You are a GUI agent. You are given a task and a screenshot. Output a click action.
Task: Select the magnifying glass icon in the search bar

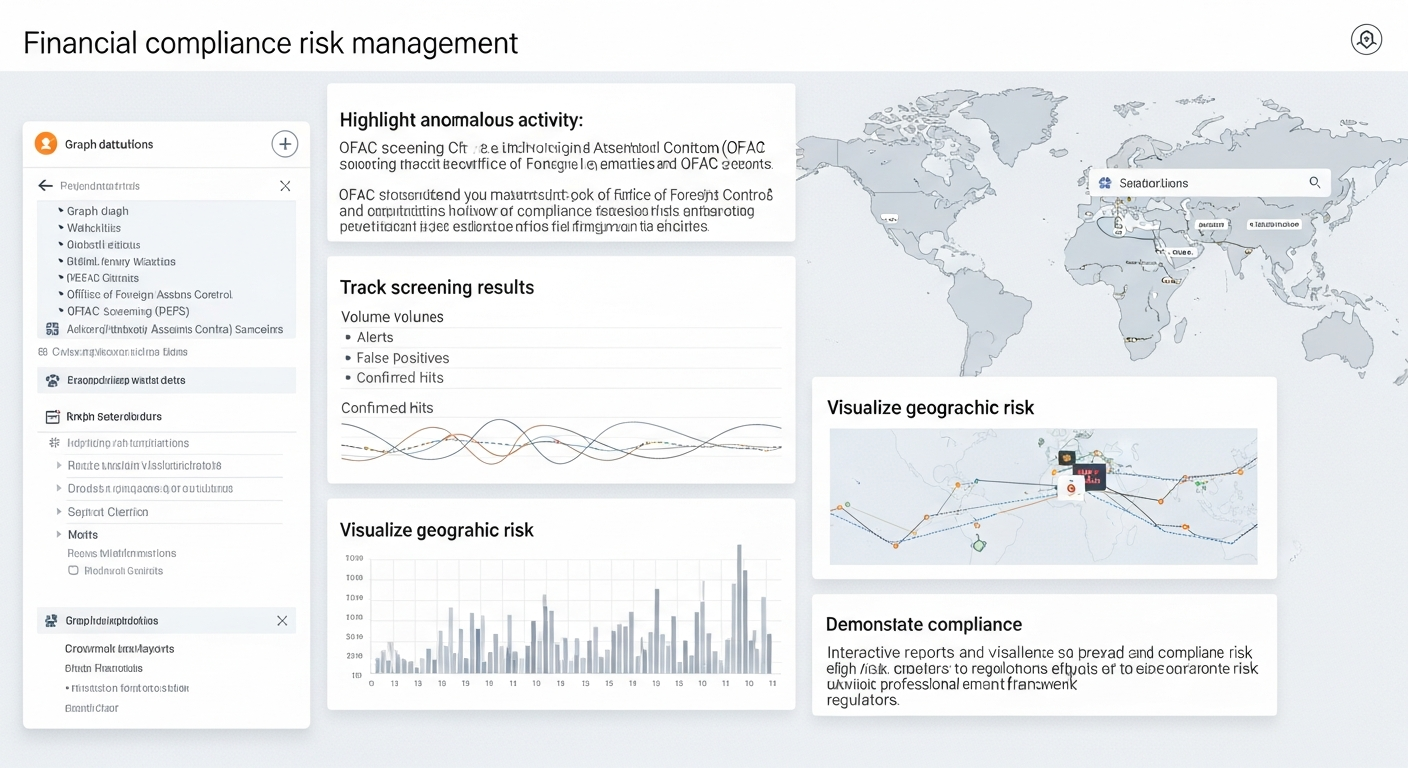tap(1315, 183)
